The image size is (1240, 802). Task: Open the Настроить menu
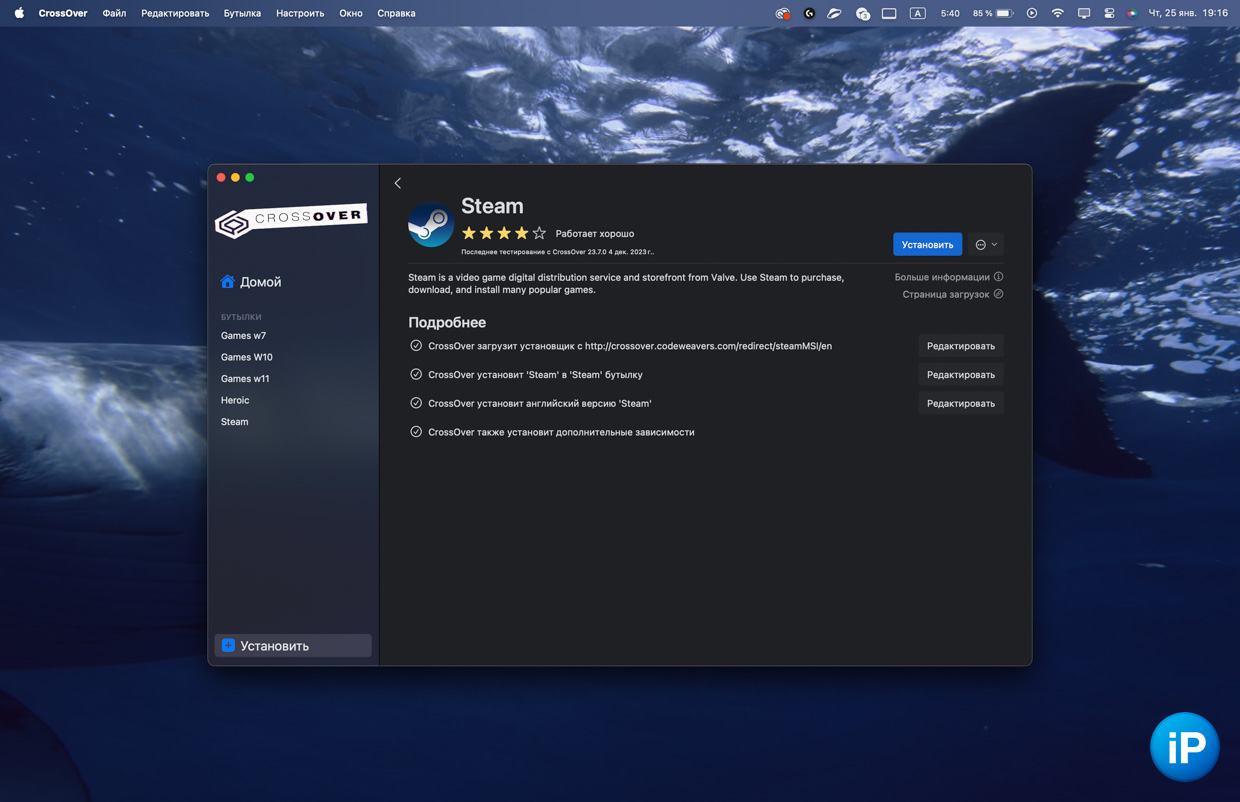tap(300, 13)
